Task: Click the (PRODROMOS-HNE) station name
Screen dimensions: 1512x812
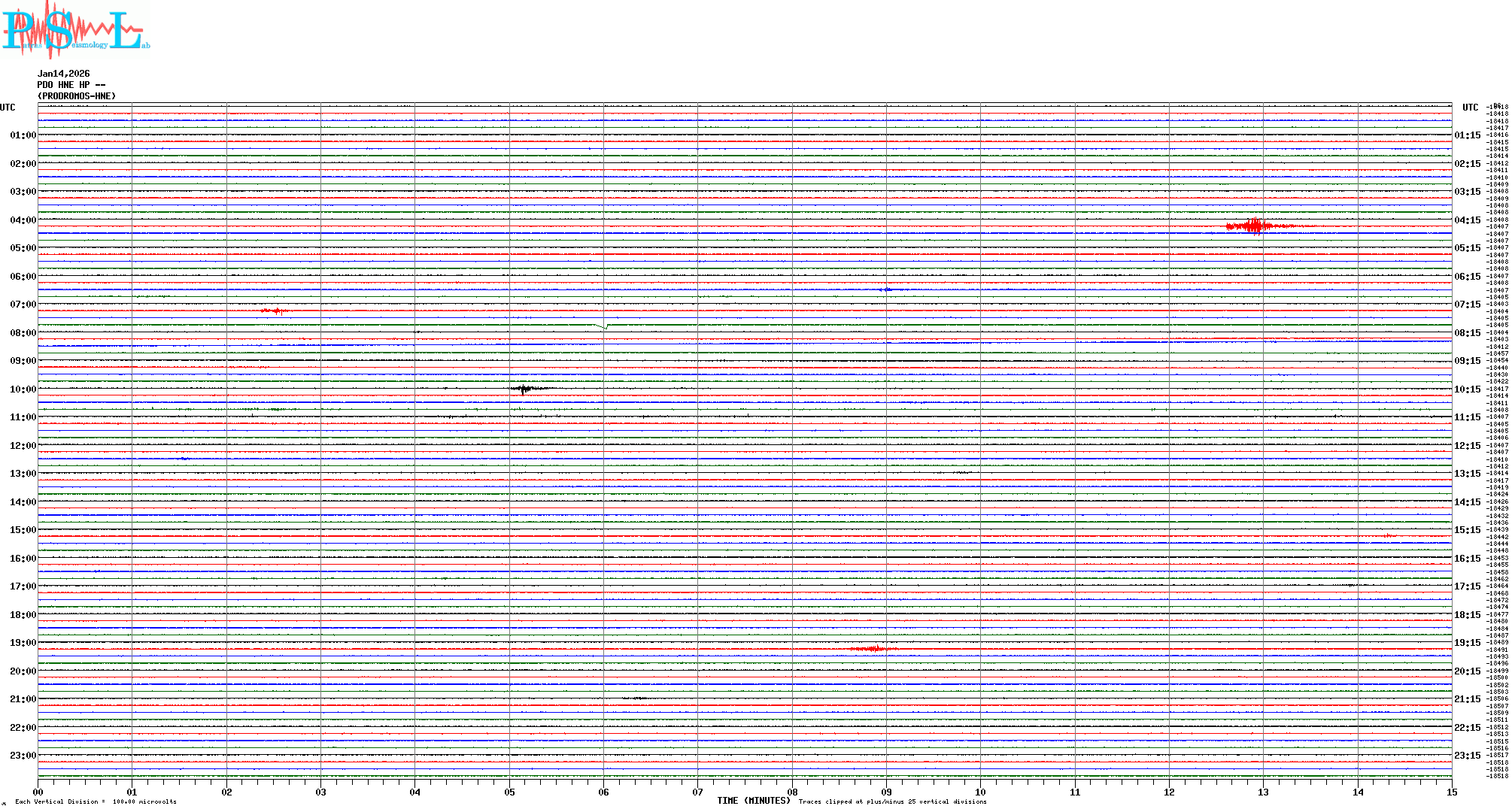Action: 77,96
